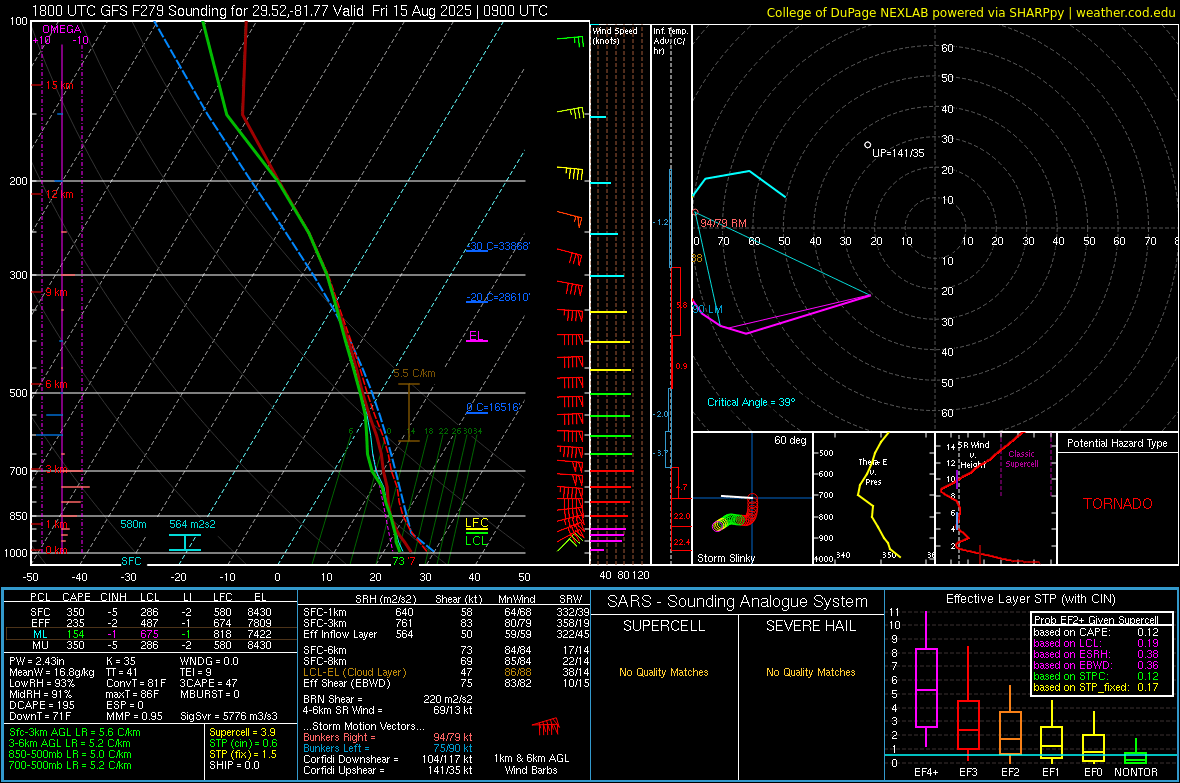Select the 'Supercell = 3.9' composite value

(242, 732)
